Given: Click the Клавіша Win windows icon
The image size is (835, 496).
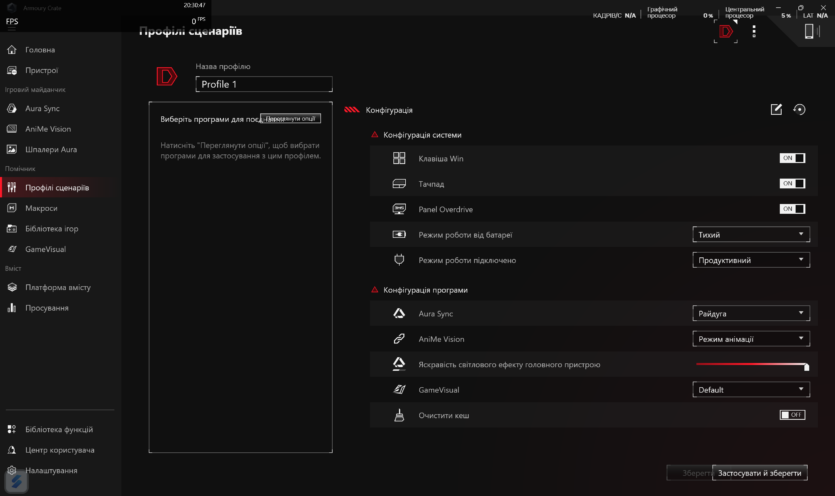Looking at the screenshot, I should (x=399, y=158).
